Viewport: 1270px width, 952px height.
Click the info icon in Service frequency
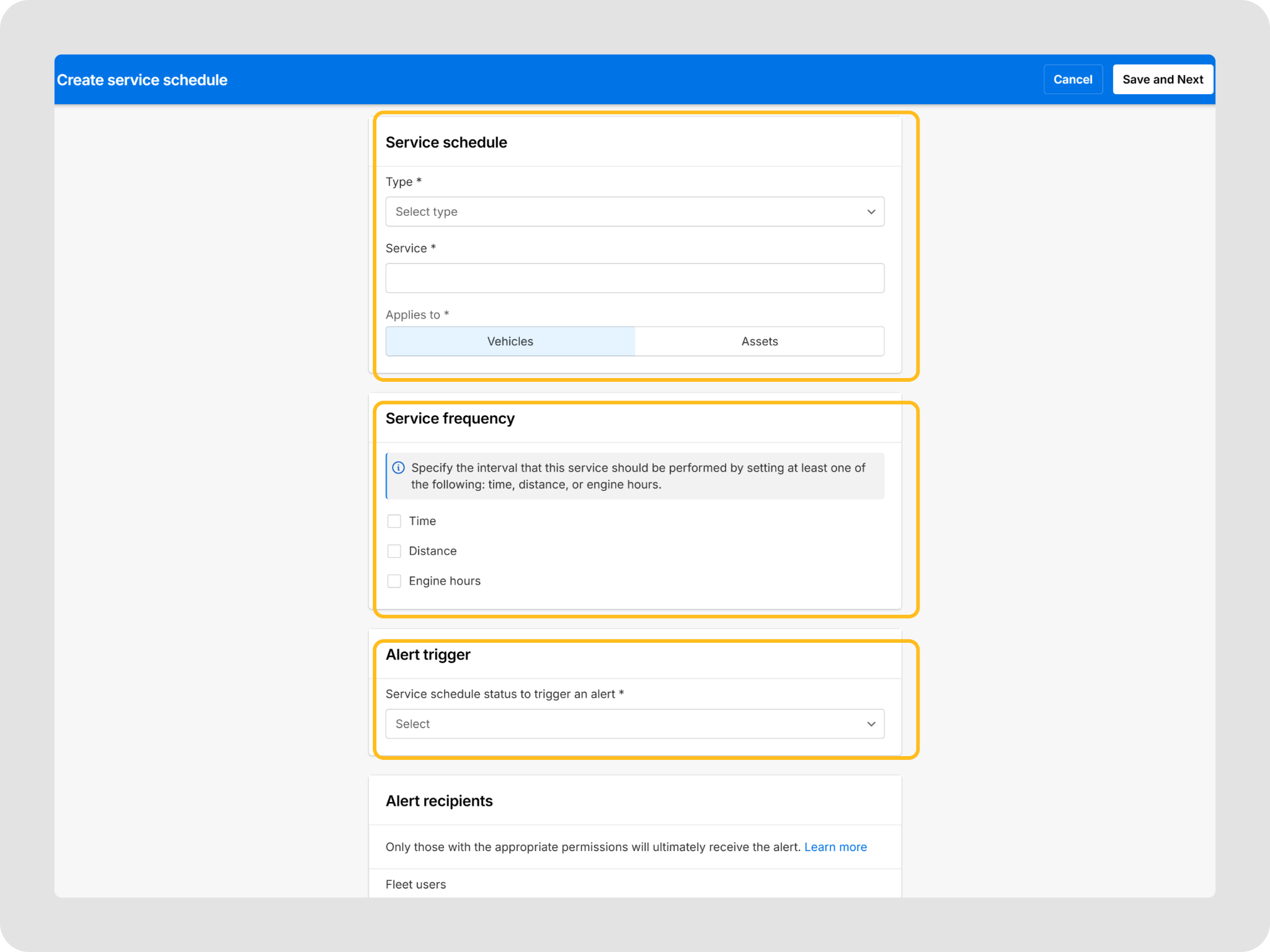pyautogui.click(x=399, y=468)
